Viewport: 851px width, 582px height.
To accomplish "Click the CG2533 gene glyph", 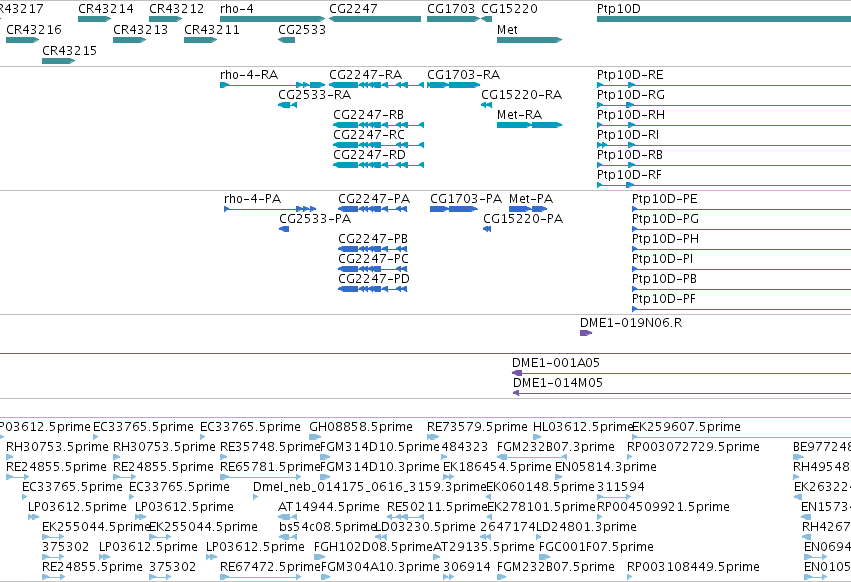I will point(287,40).
